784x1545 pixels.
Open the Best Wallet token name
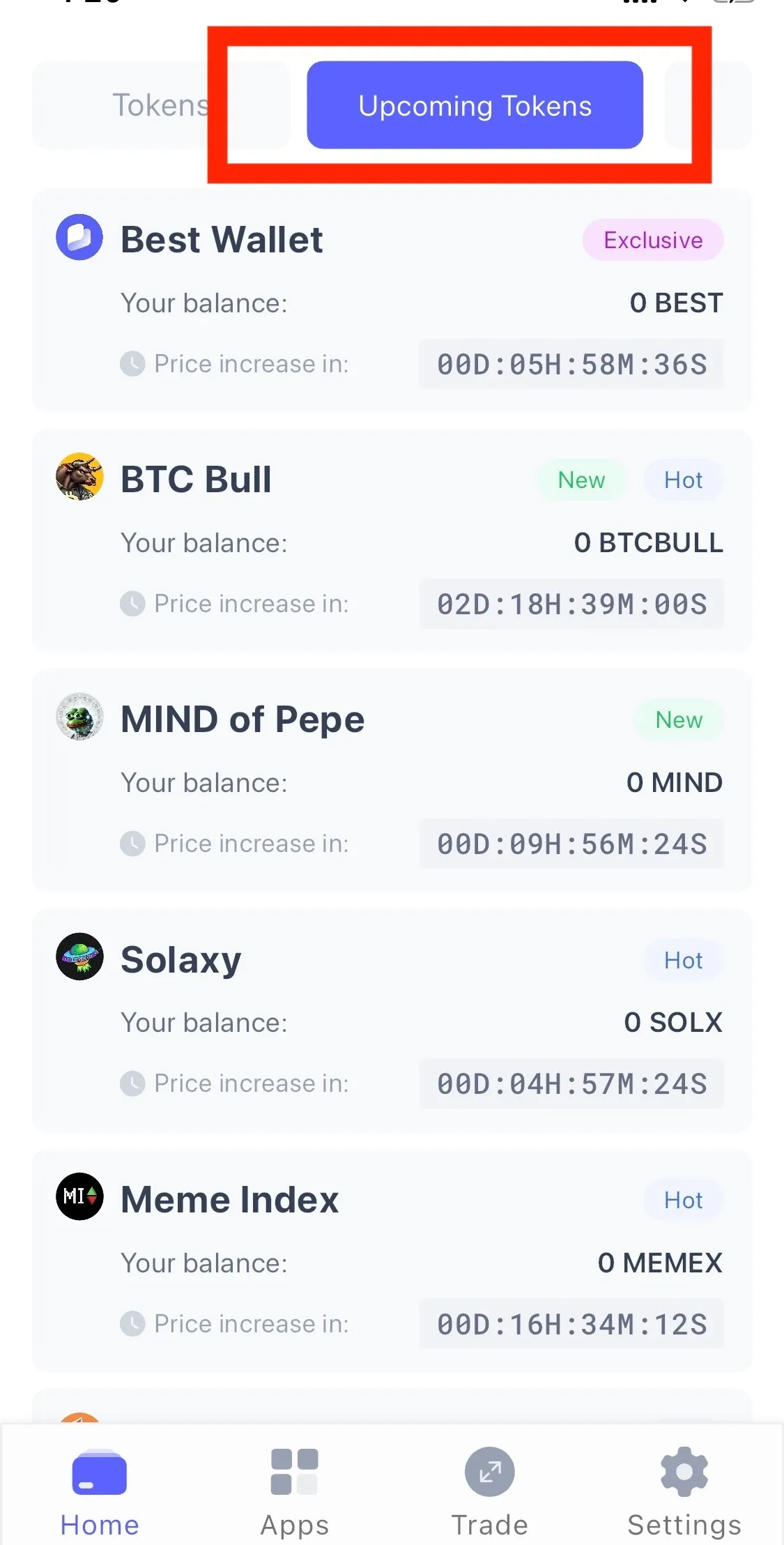222,240
